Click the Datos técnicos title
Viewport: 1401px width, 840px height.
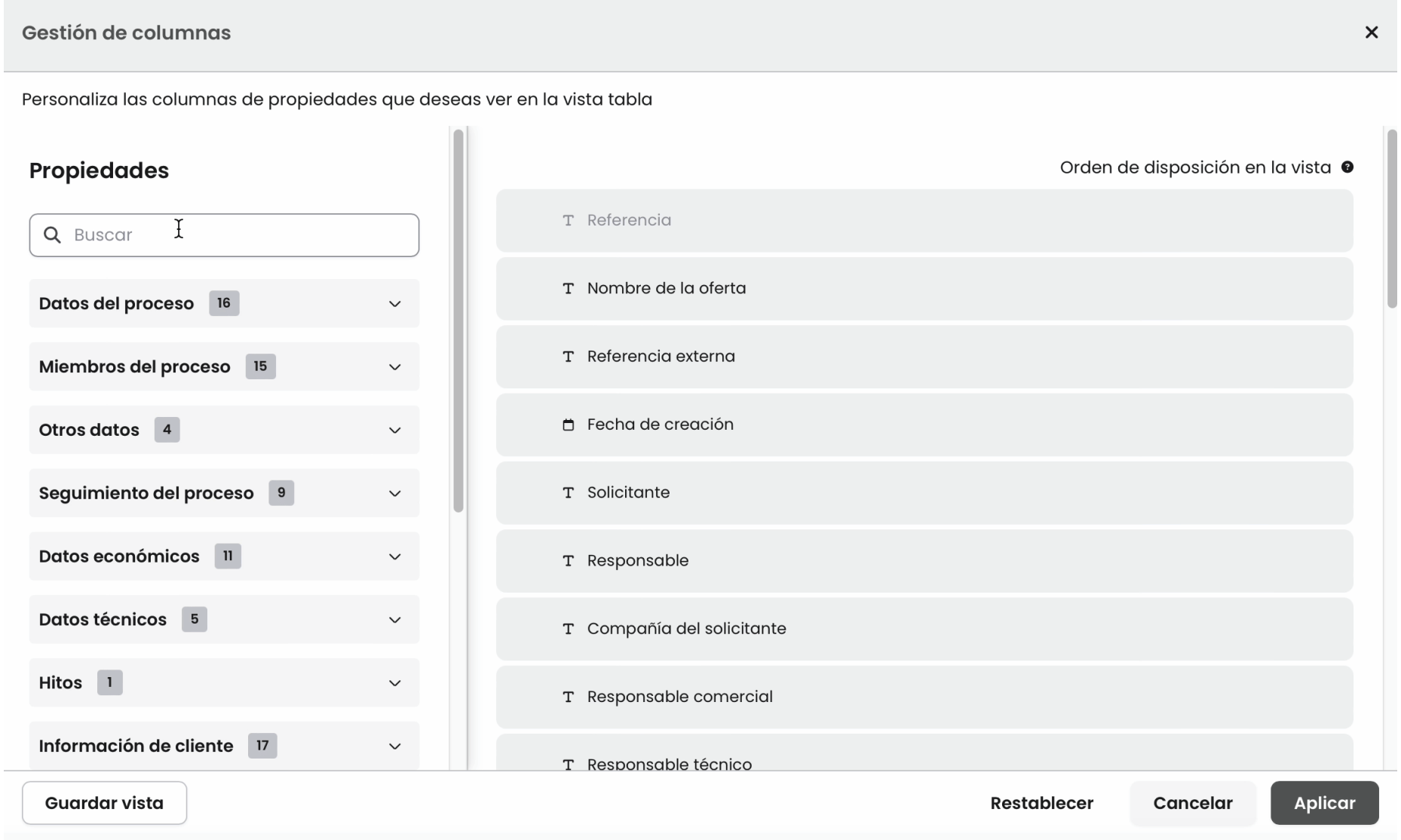pos(103,620)
